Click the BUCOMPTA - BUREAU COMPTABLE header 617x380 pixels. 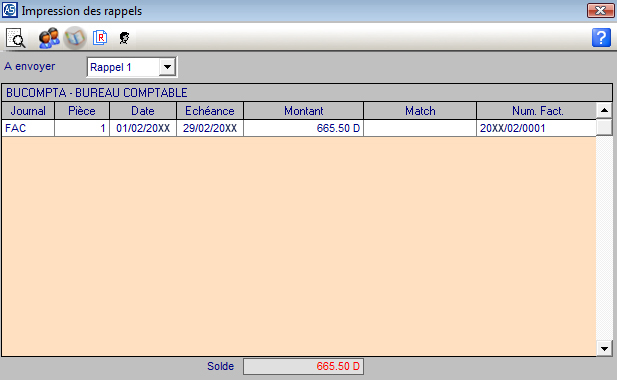(x=307, y=92)
